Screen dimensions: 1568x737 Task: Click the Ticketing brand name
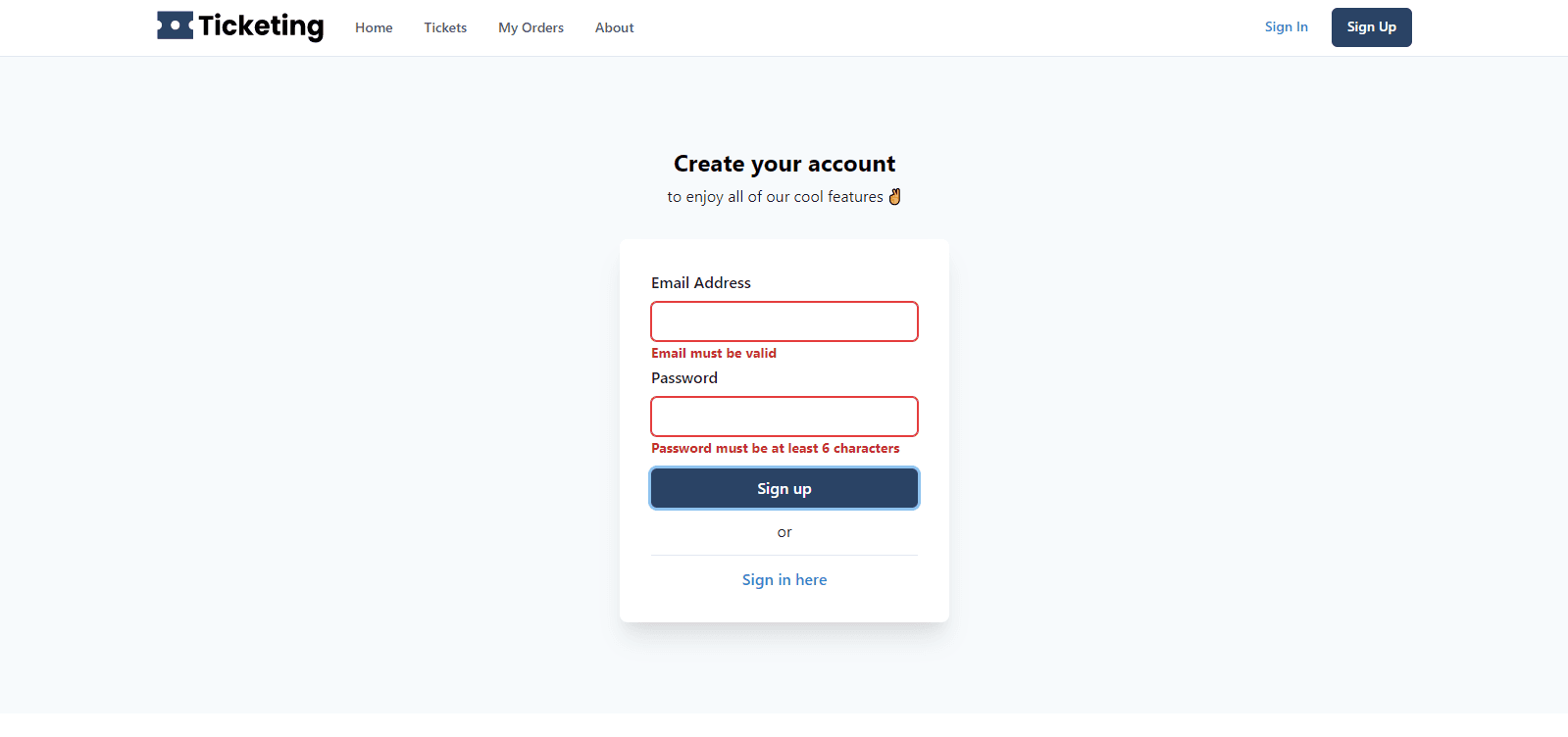(261, 26)
